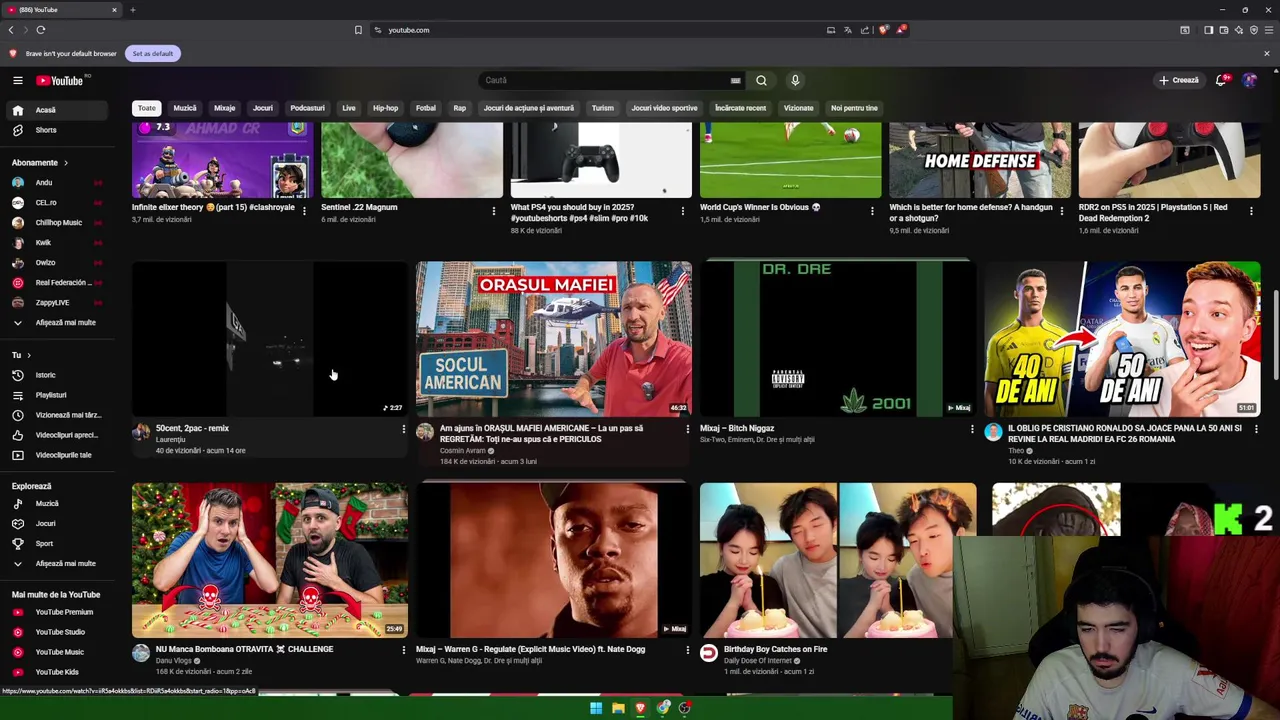Activate voice search microphone
The image size is (1280, 720).
795,80
